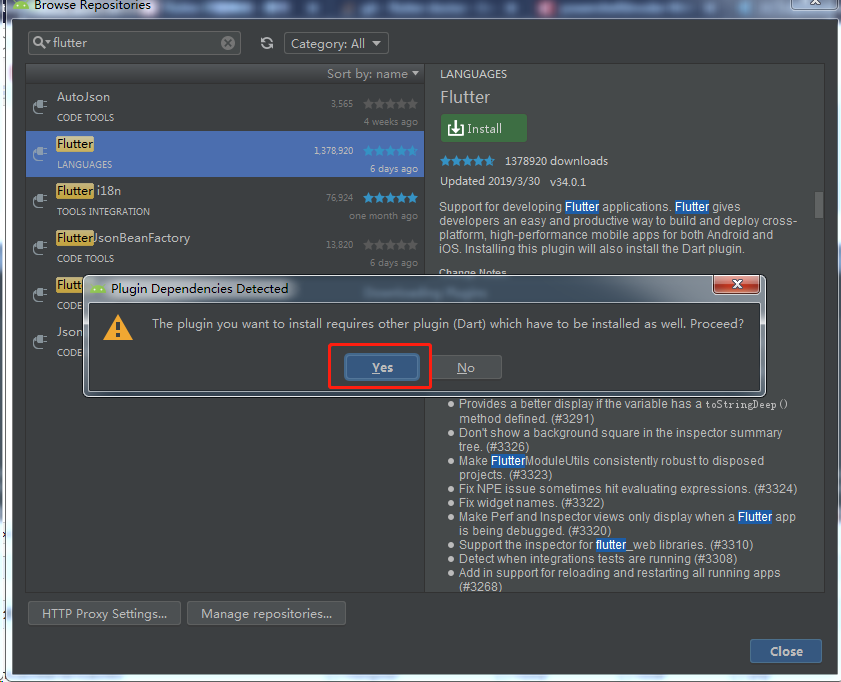Click the '4 weeks ago' text
This screenshot has width=841, height=682.
390,122
